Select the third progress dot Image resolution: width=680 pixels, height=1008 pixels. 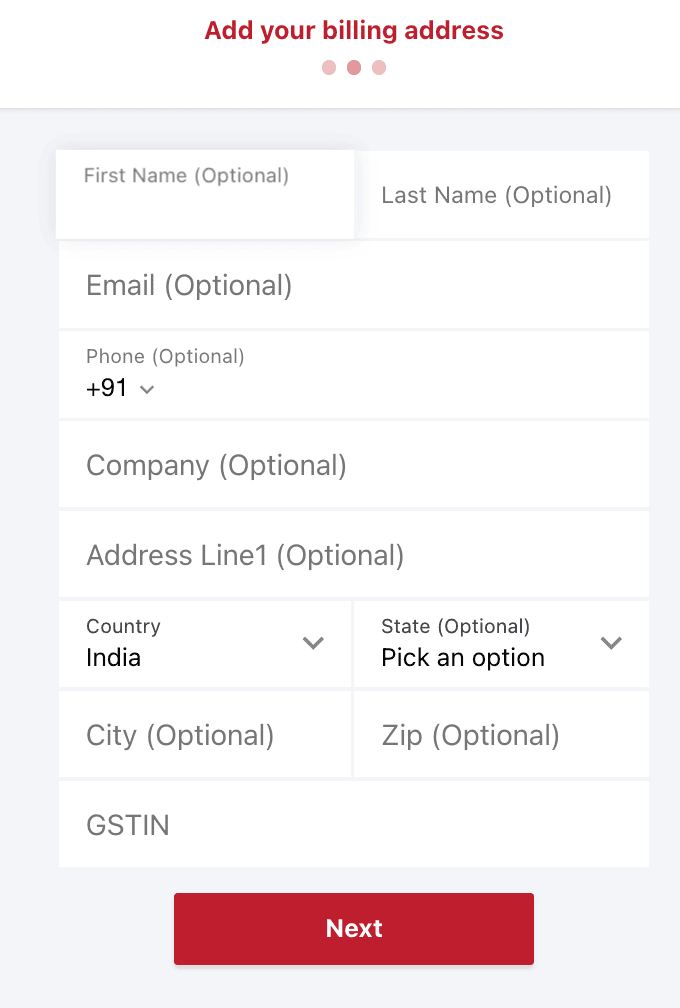tap(379, 68)
